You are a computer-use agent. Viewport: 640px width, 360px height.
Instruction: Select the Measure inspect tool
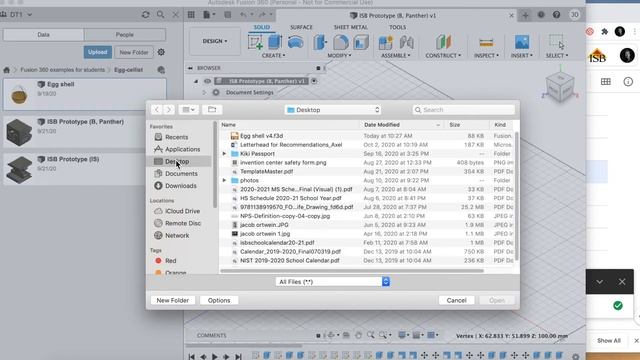click(486, 42)
